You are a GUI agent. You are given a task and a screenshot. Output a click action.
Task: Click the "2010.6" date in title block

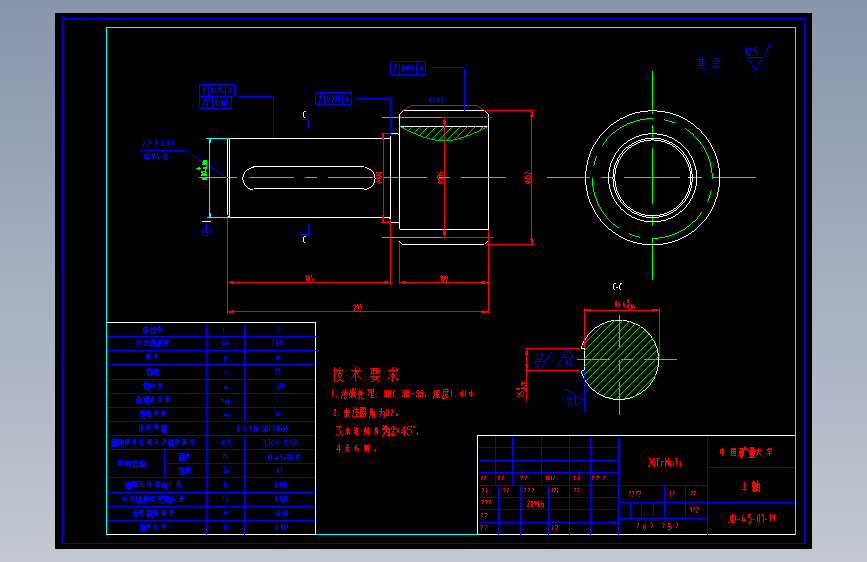[x=535, y=504]
